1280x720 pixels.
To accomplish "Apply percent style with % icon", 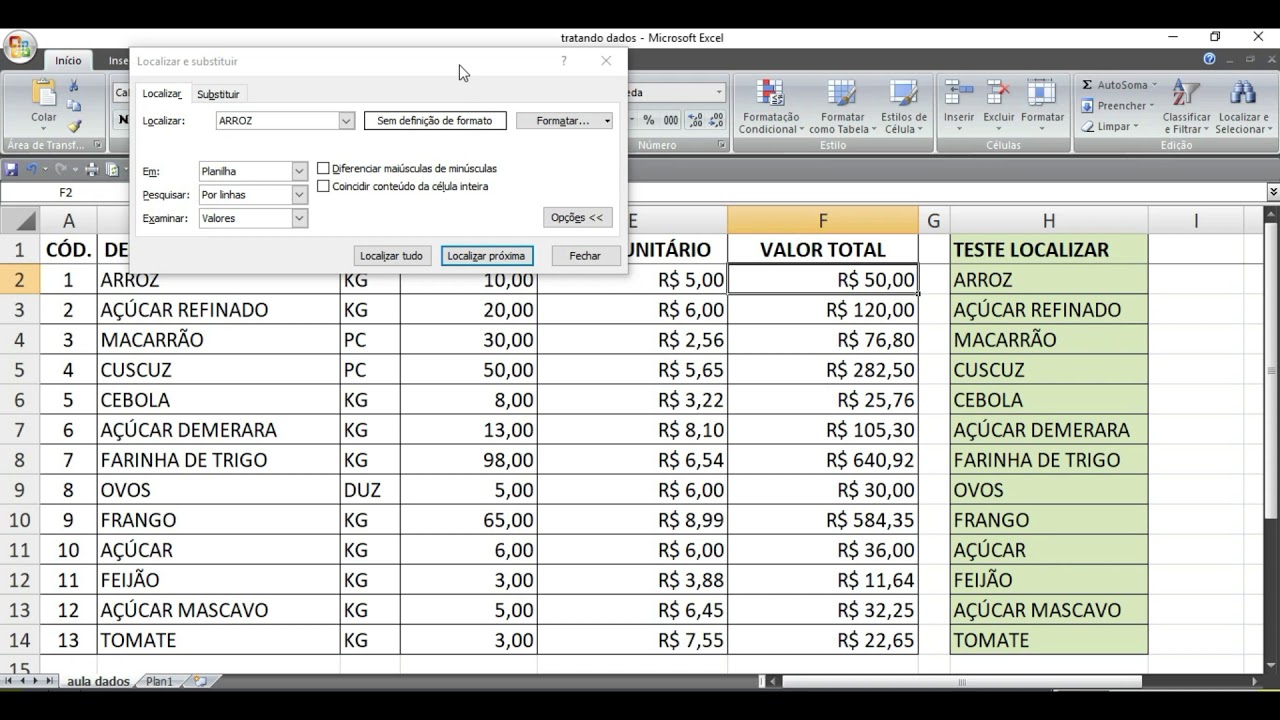I will point(648,120).
